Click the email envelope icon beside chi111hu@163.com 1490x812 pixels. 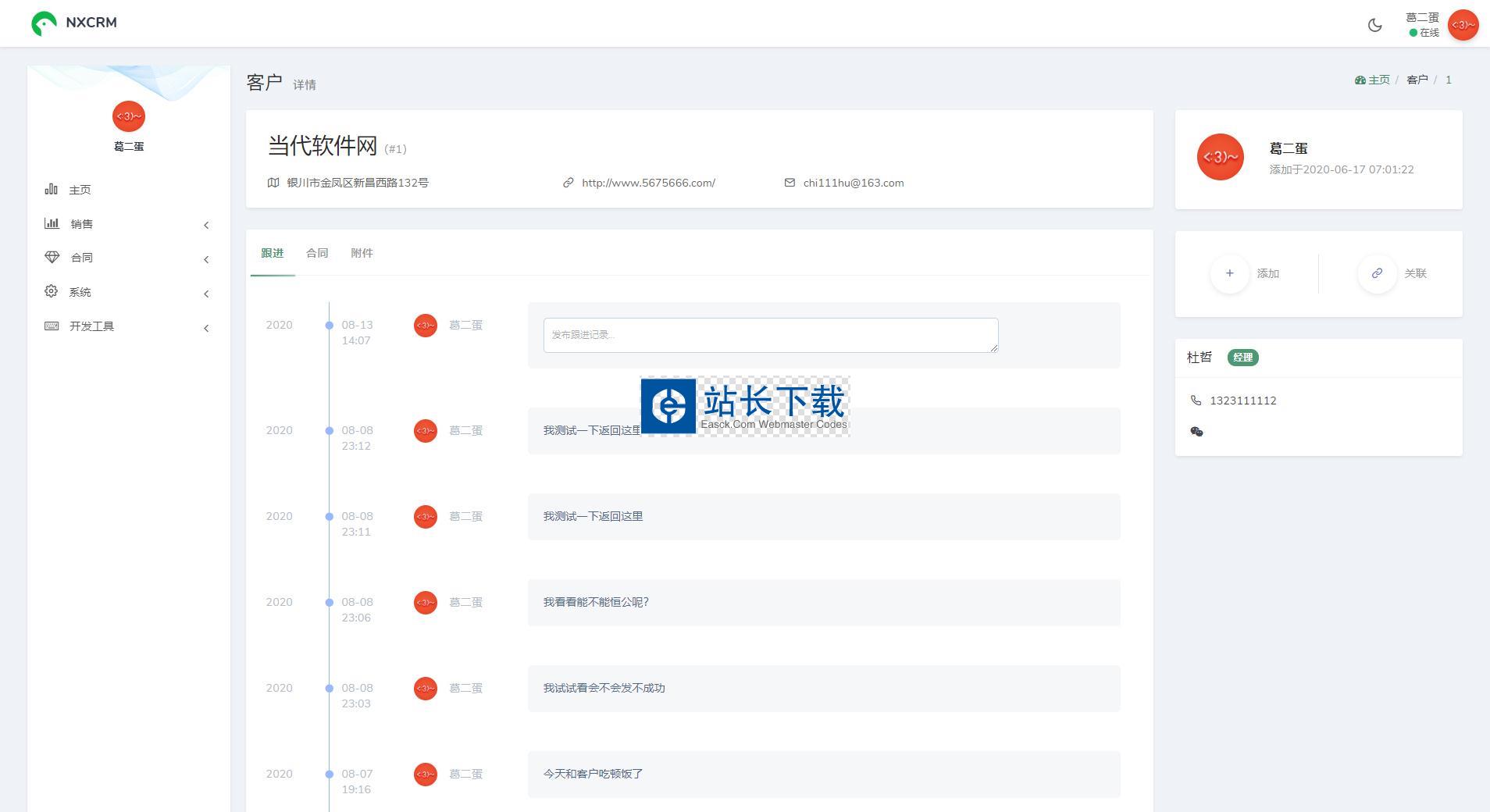[790, 183]
